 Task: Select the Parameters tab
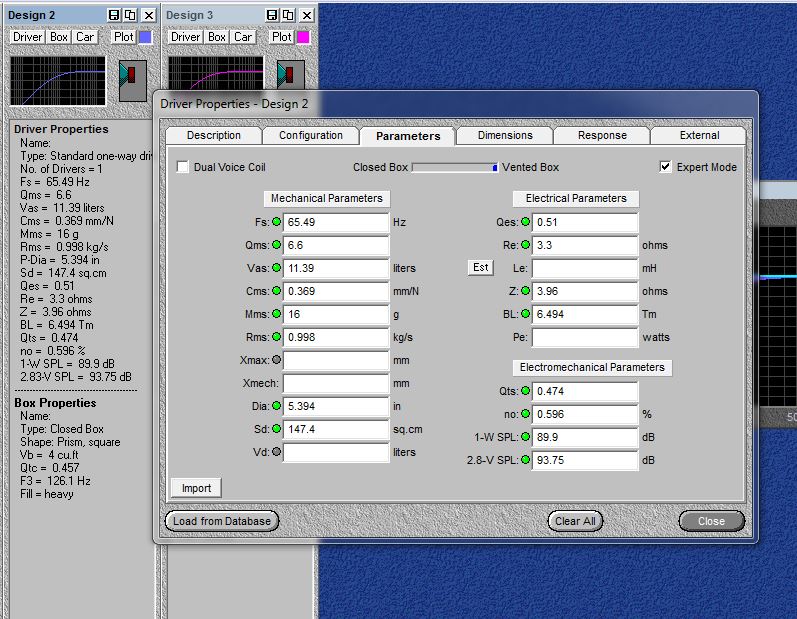tap(408, 136)
